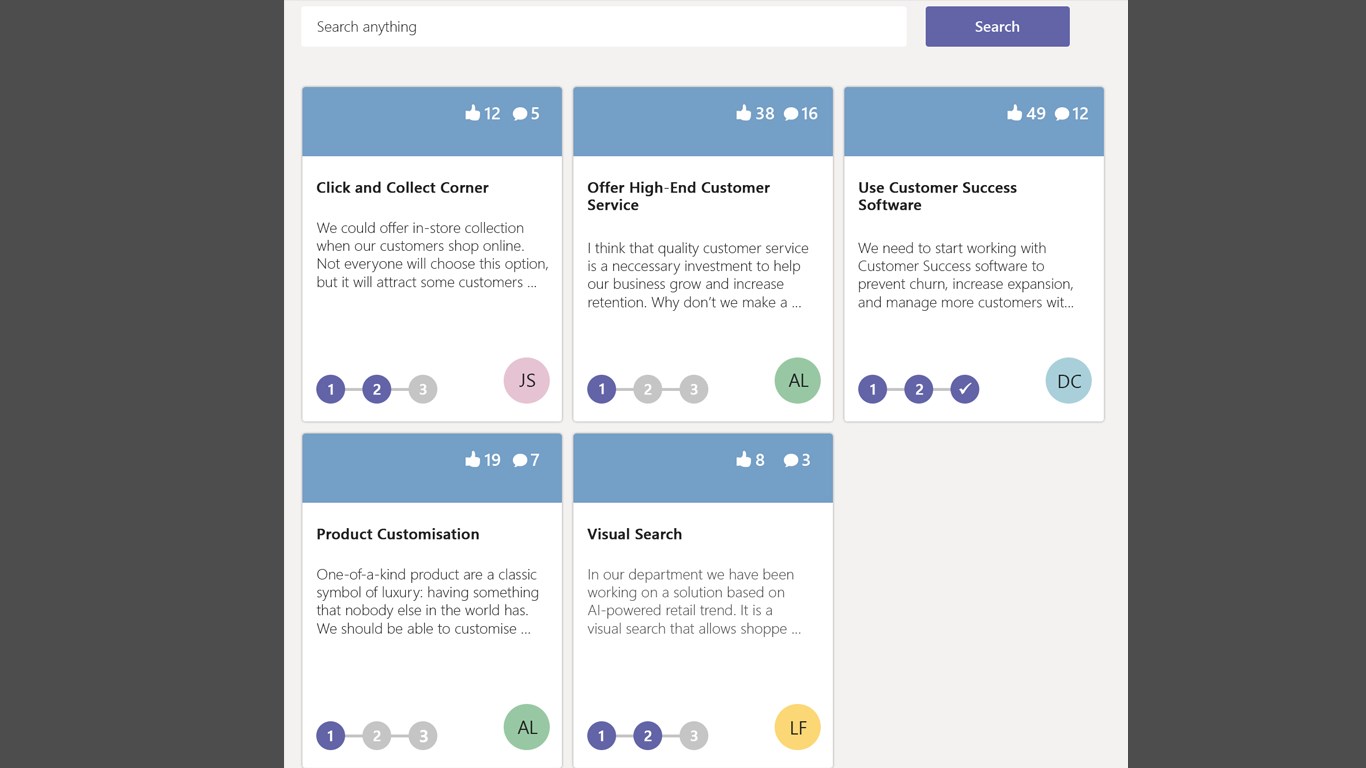This screenshot has height=768, width=1366.
Task: Click thumbs-up icon on Visual Search card
Action: [743, 460]
